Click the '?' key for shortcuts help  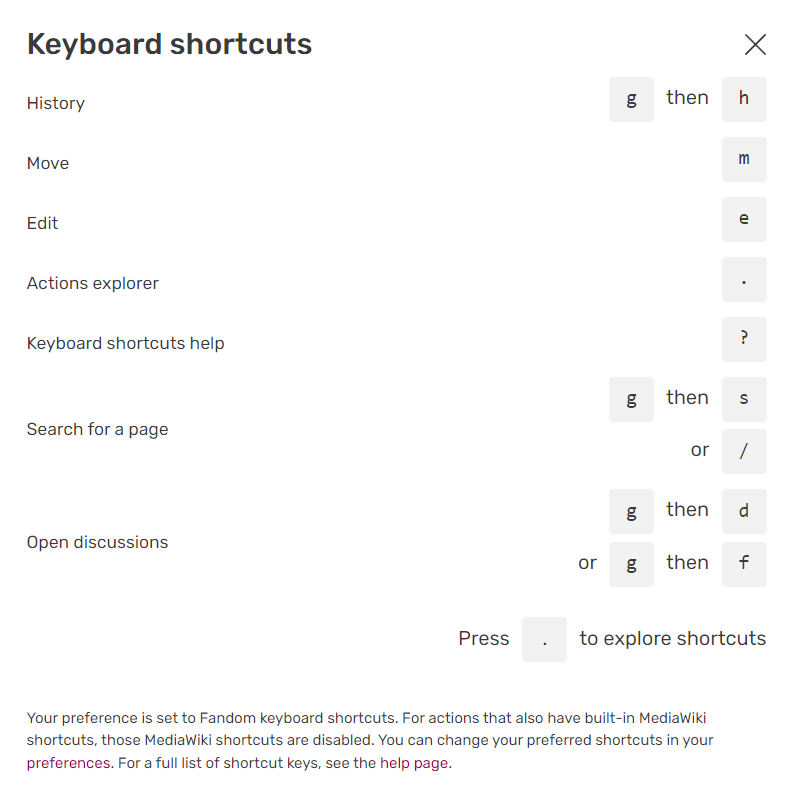coord(744,339)
